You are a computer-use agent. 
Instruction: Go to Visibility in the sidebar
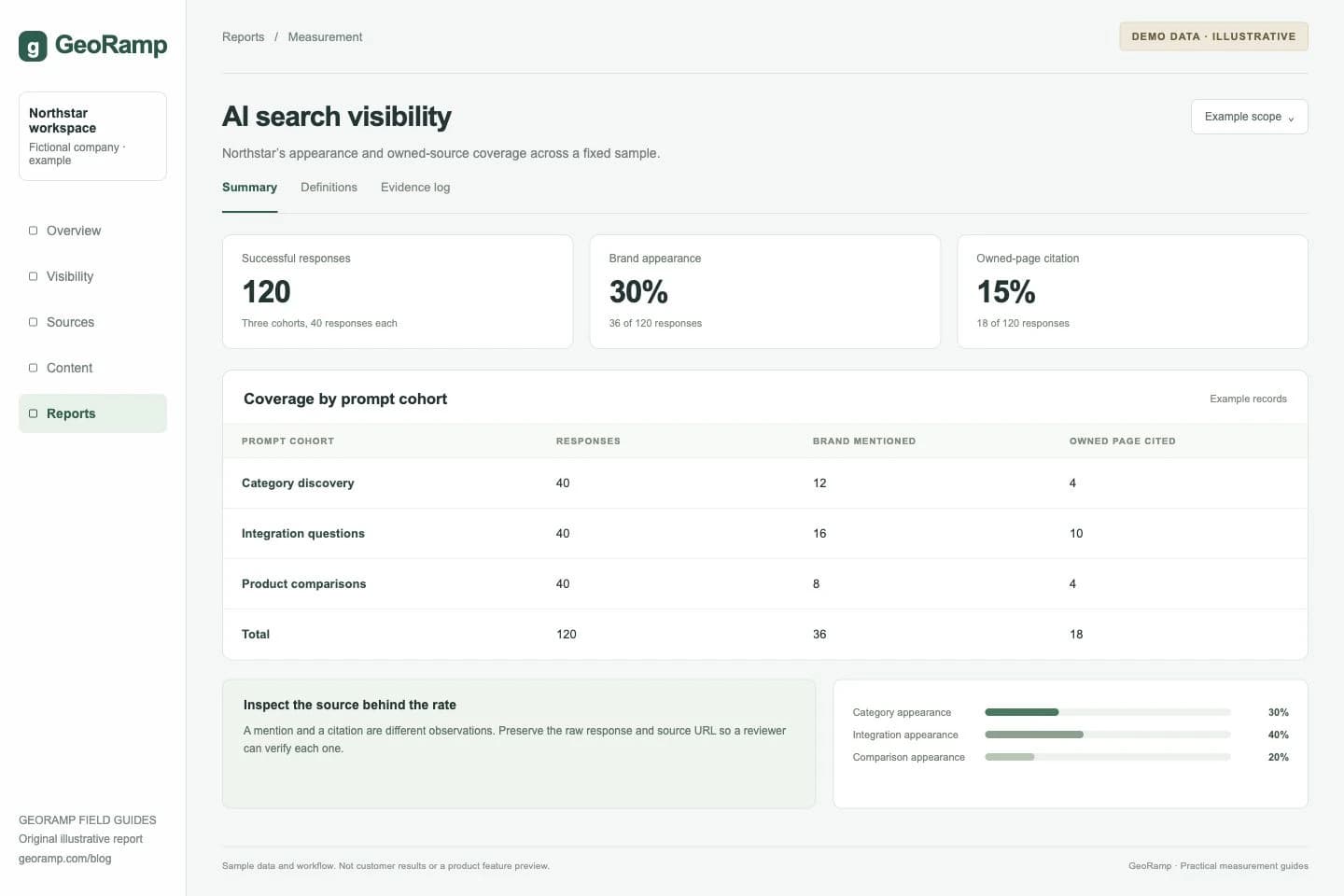pos(92,276)
